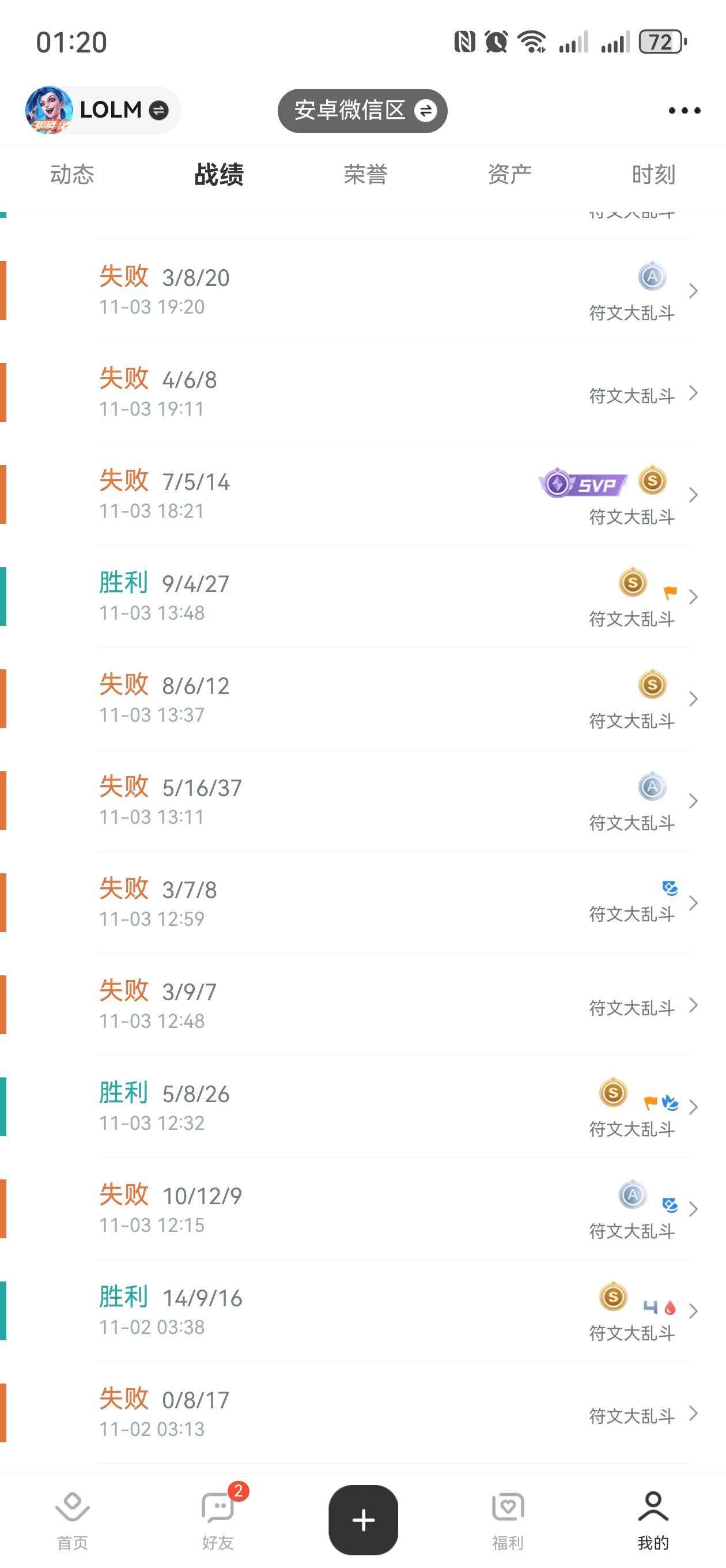Expand match details chevron for 4/6/8 defeat
Image resolution: width=726 pixels, height=1568 pixels.
pyautogui.click(x=693, y=393)
